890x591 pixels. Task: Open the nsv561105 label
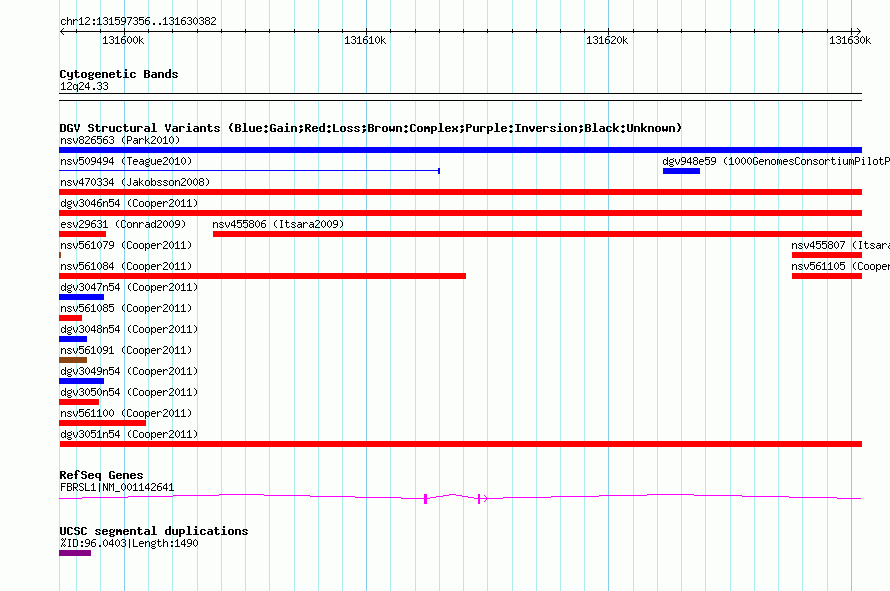click(841, 266)
